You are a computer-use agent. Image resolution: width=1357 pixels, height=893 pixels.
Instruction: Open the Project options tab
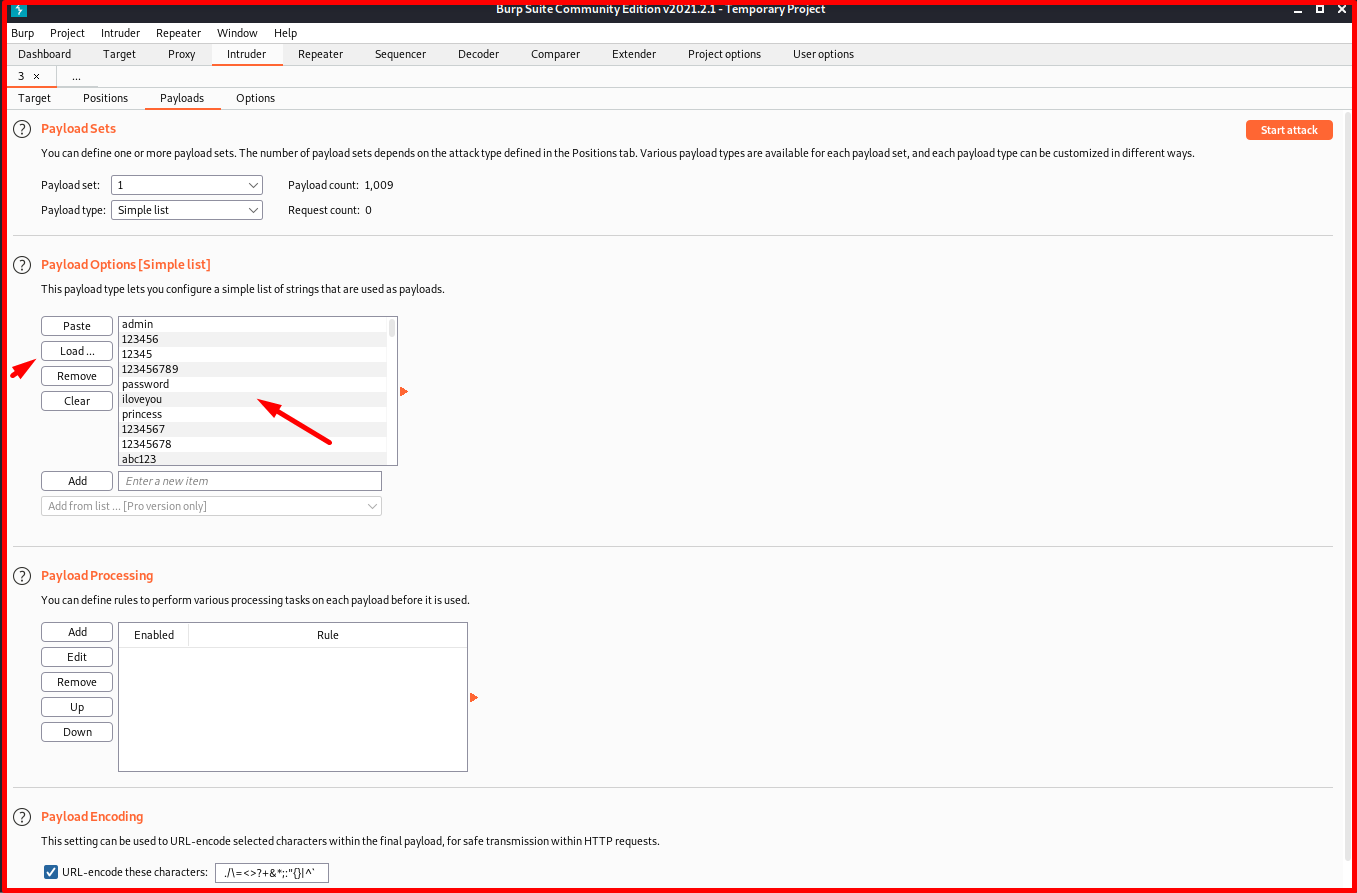click(x=724, y=54)
